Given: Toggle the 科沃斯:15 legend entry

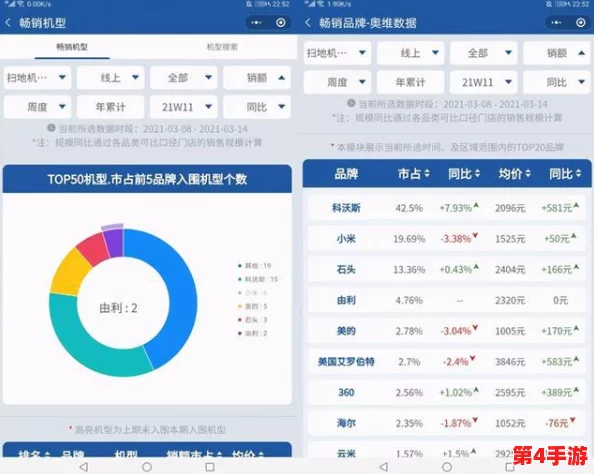Looking at the screenshot, I should (258, 279).
